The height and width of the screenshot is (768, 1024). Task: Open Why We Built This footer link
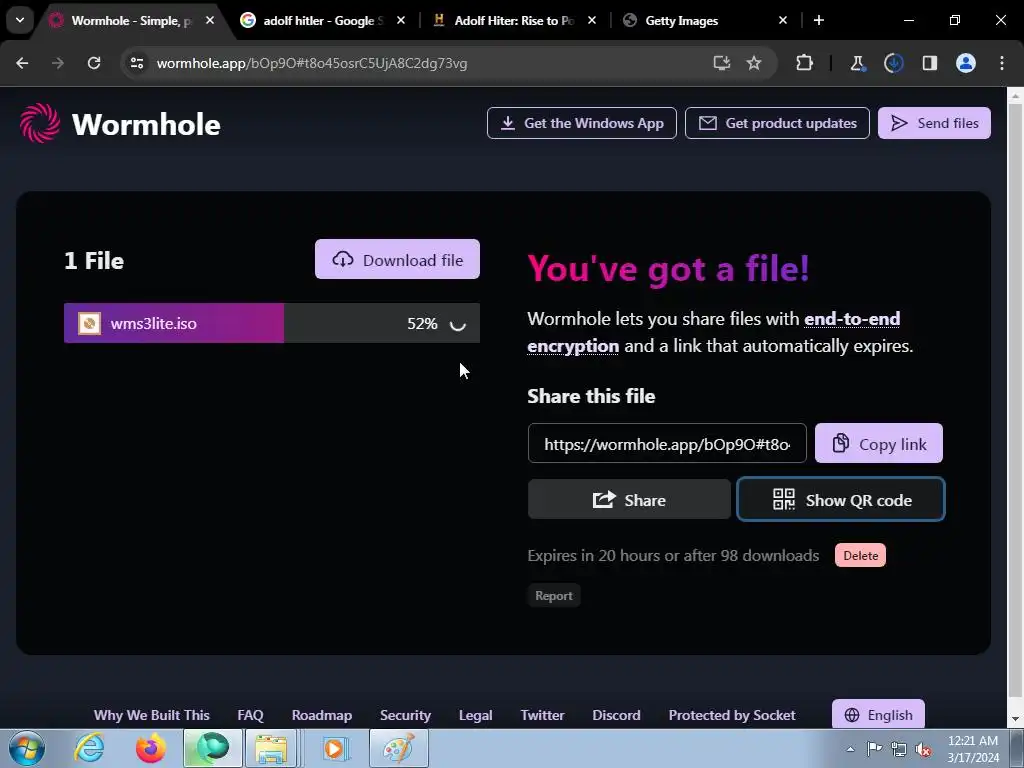click(x=152, y=715)
